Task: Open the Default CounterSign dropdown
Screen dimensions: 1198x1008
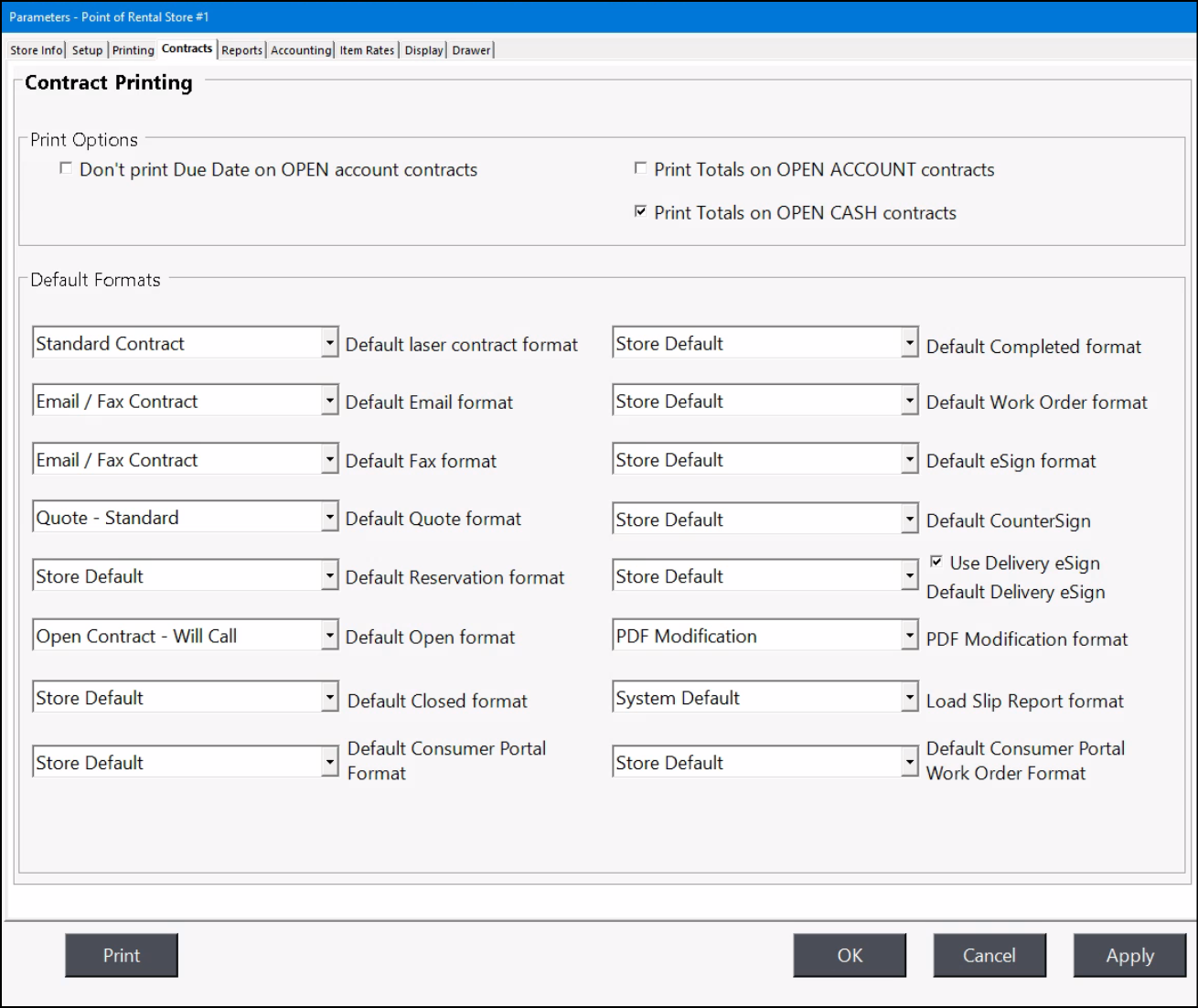Action: 909,520
